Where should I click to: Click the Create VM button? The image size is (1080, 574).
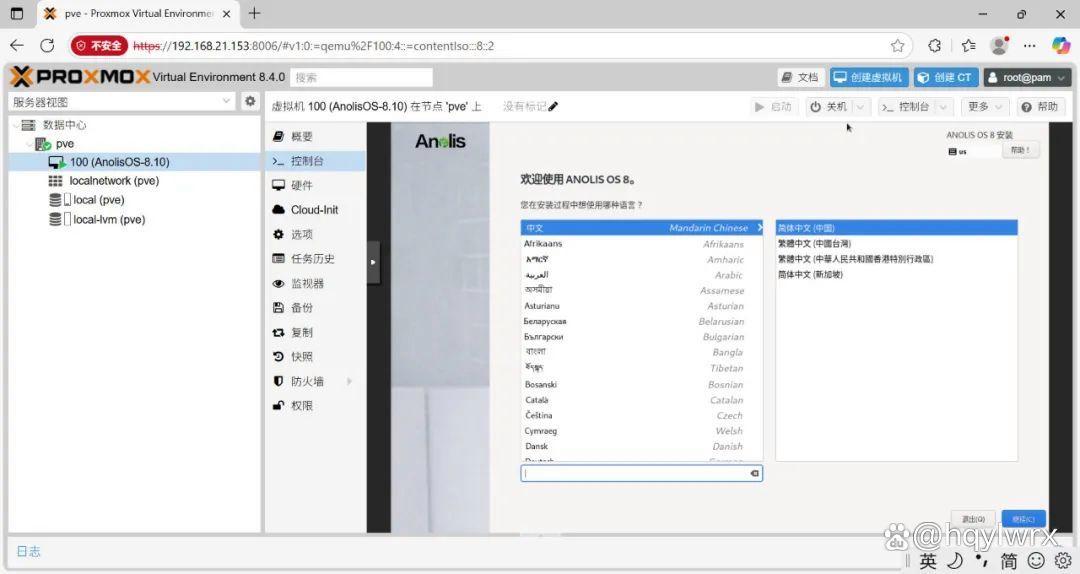(869, 77)
